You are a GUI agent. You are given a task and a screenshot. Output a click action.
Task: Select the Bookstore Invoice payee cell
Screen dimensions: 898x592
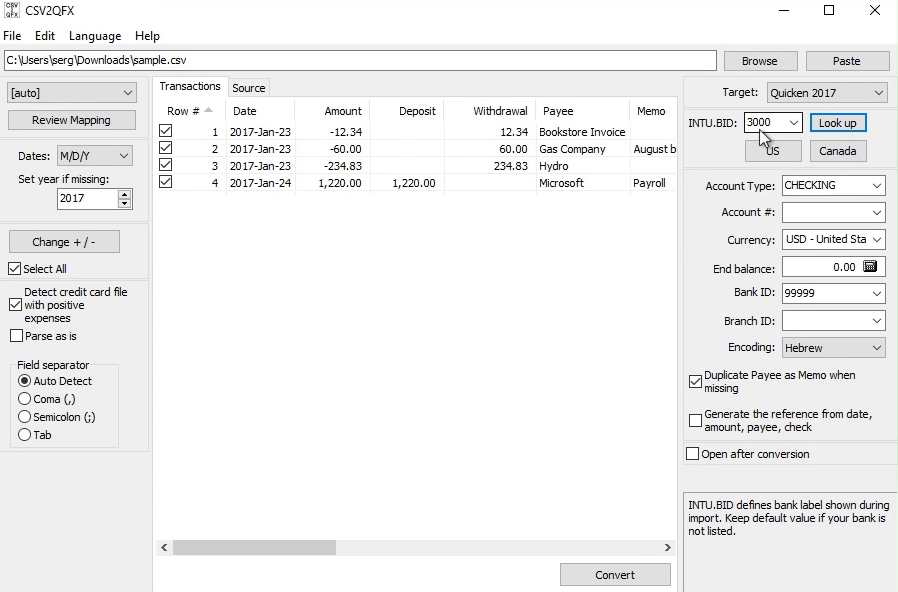click(x=582, y=132)
